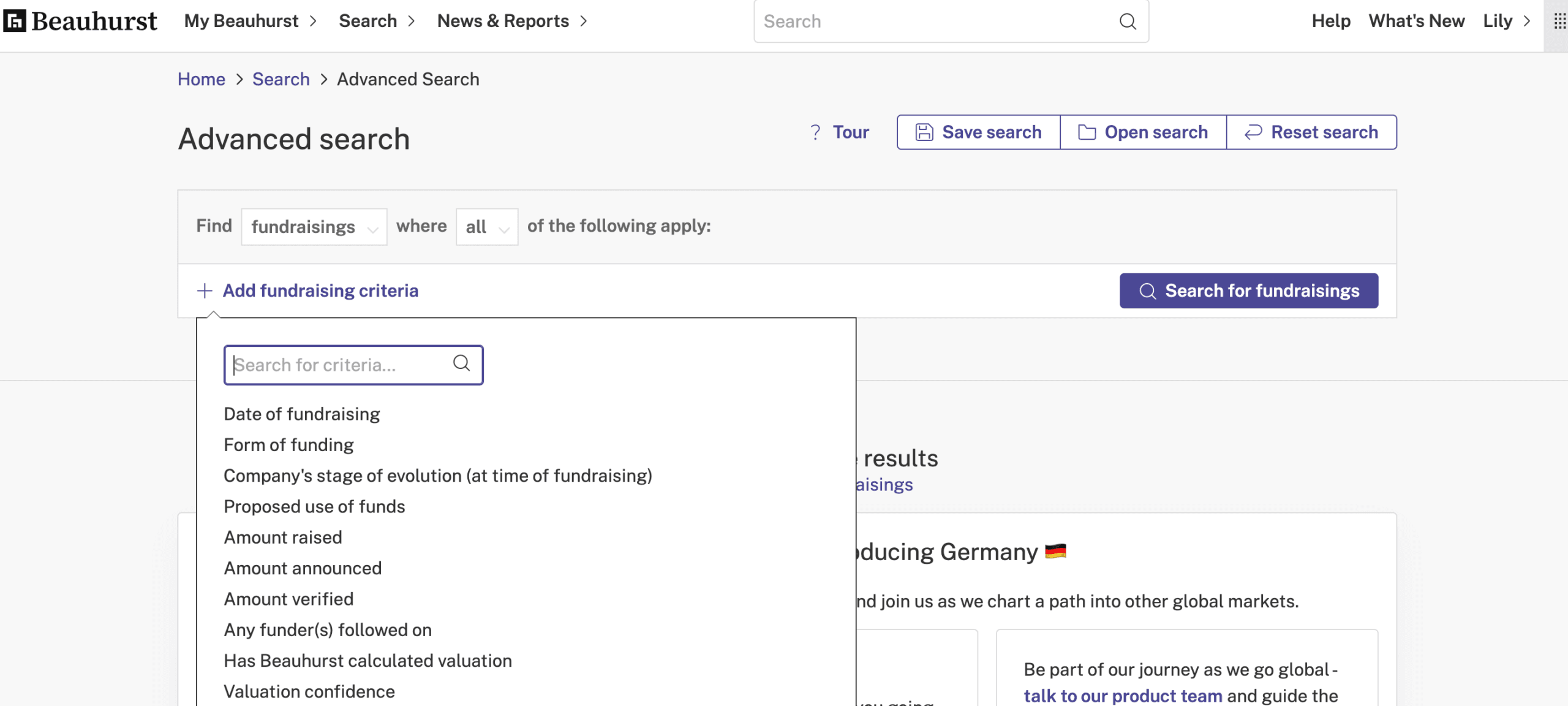Click the Reset search button
The height and width of the screenshot is (706, 1568).
coord(1312,132)
